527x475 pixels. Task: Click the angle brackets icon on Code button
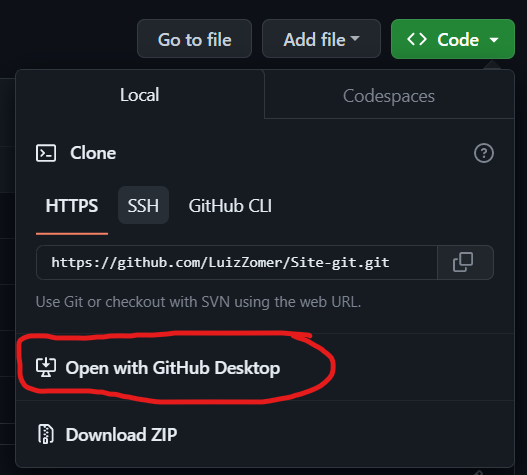tap(417, 39)
